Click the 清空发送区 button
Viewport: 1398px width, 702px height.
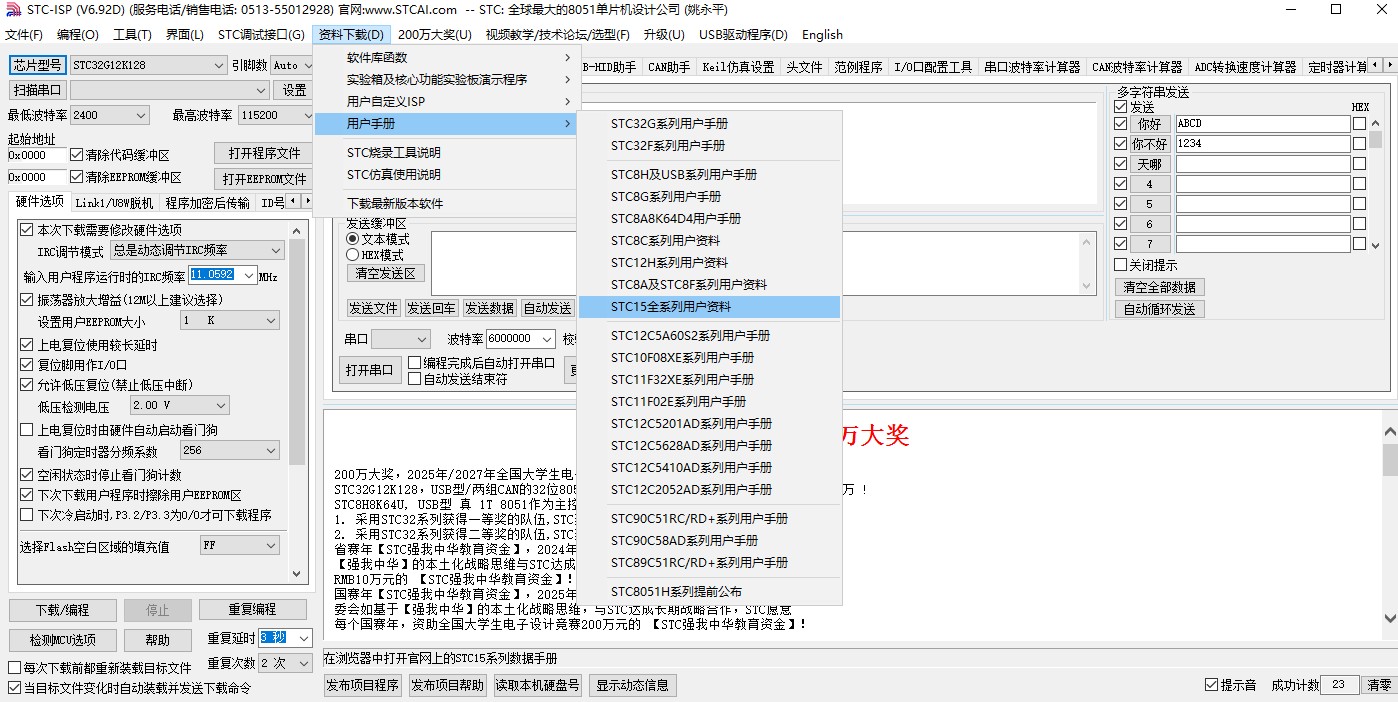[x=386, y=273]
